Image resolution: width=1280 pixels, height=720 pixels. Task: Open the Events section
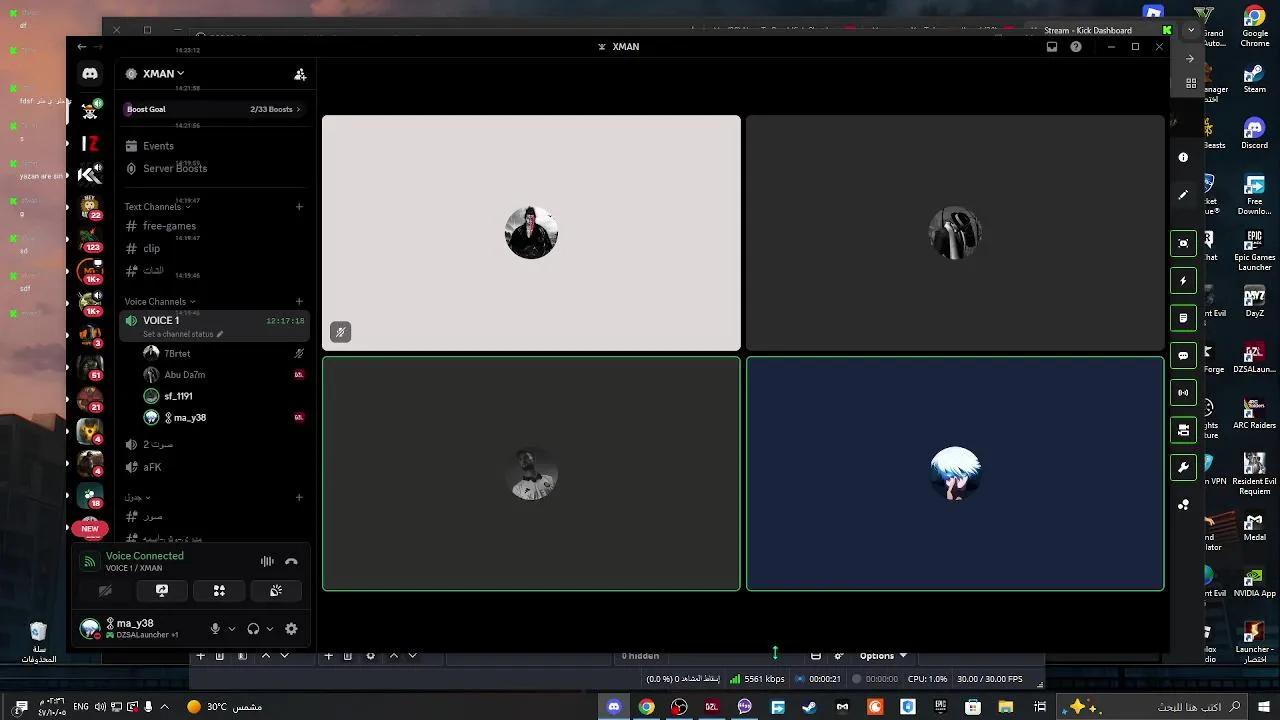click(x=158, y=146)
